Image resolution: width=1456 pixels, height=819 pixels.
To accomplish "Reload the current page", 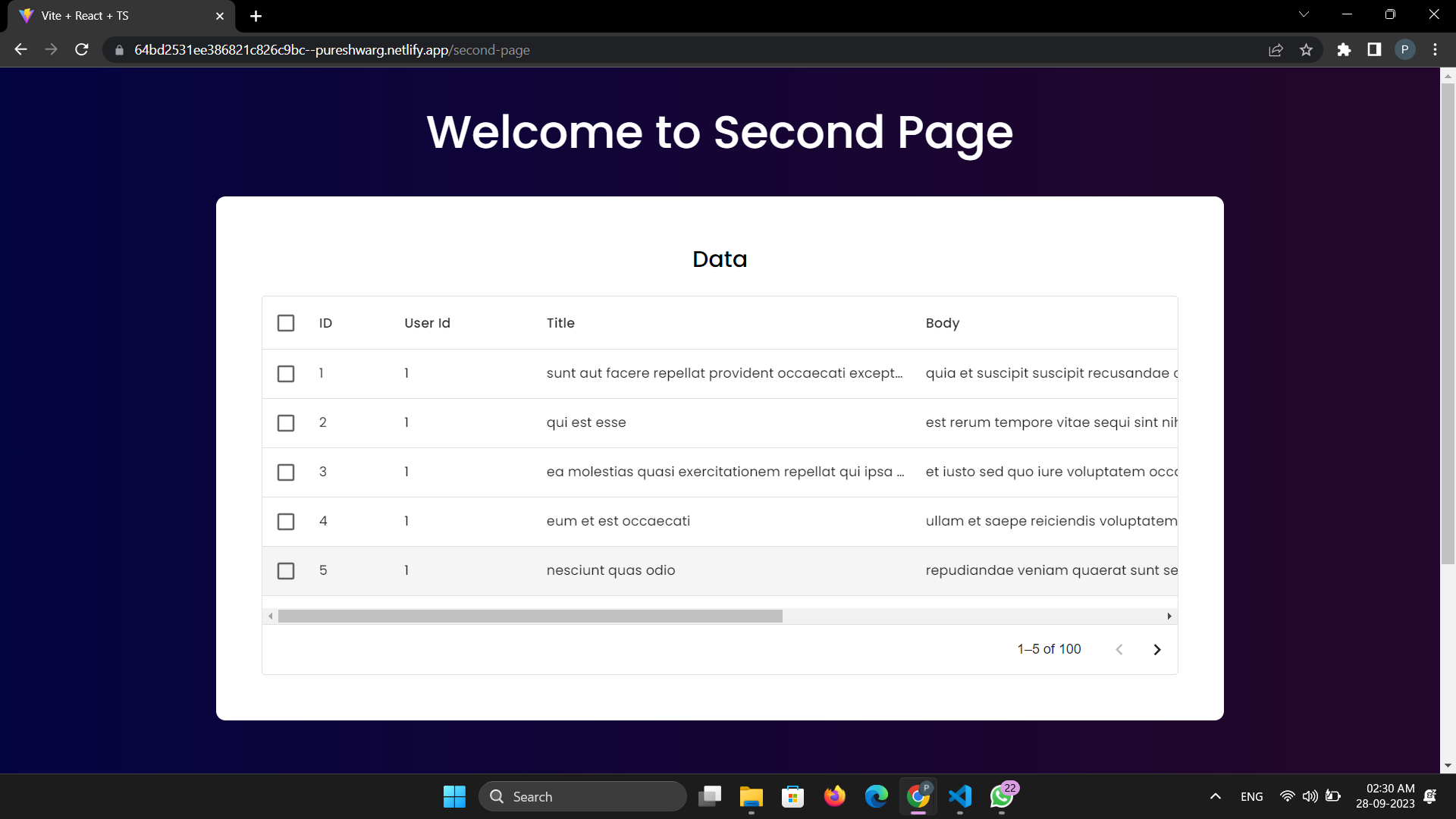I will click(x=81, y=49).
